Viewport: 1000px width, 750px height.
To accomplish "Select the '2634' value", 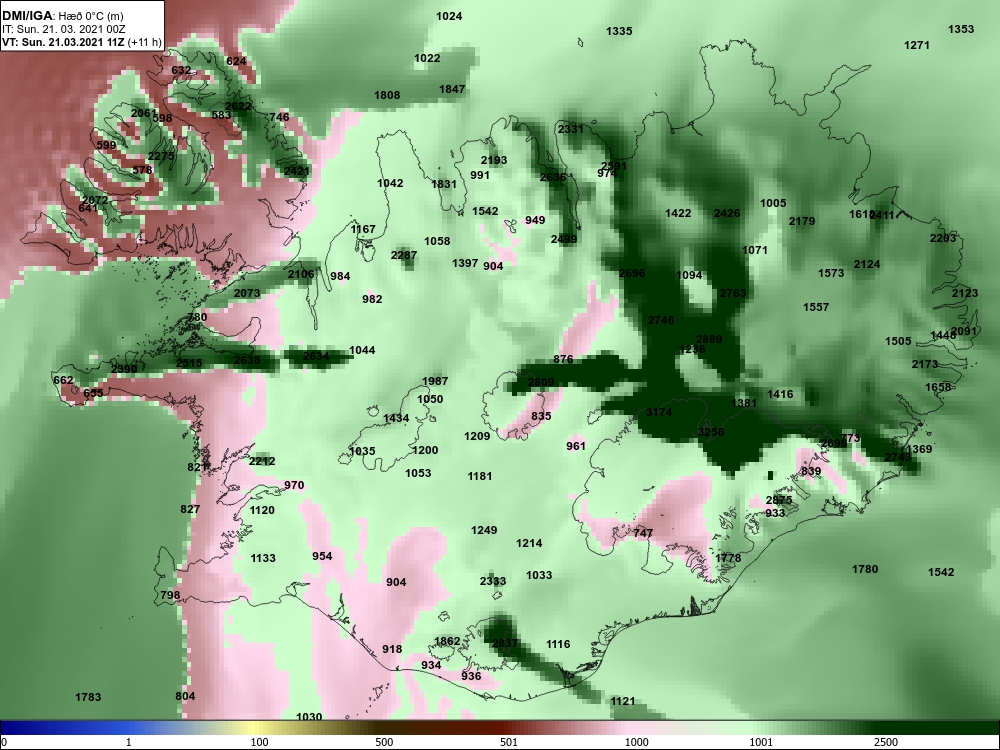I will click(x=316, y=355).
